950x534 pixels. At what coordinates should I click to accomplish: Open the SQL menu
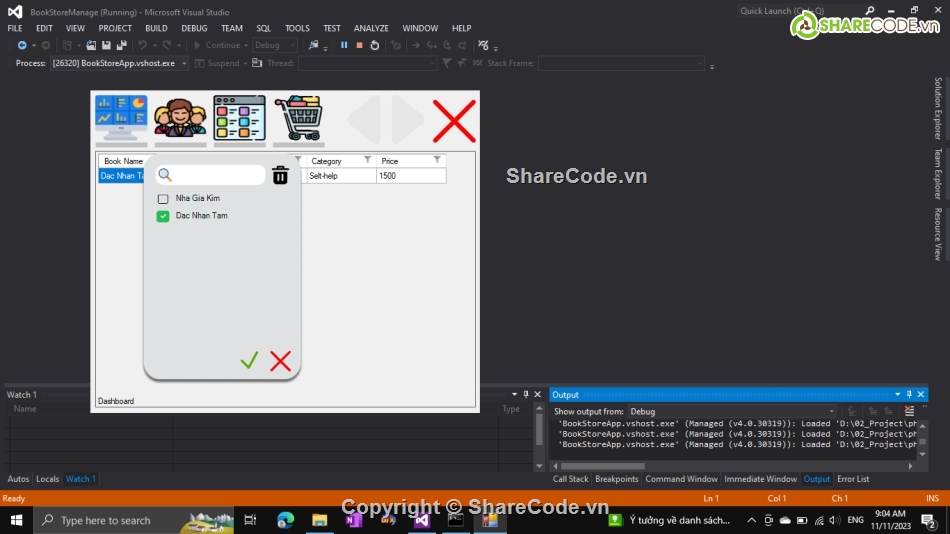(x=264, y=28)
